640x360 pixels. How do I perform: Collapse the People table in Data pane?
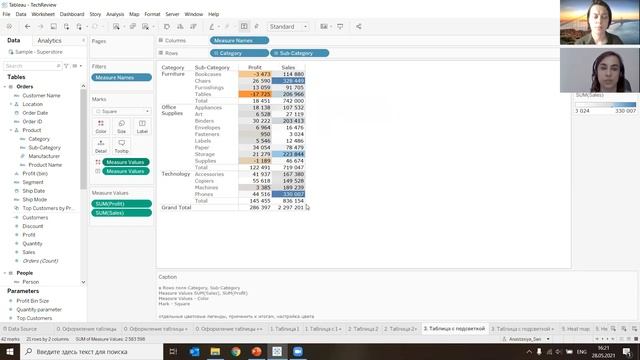(x=5, y=273)
